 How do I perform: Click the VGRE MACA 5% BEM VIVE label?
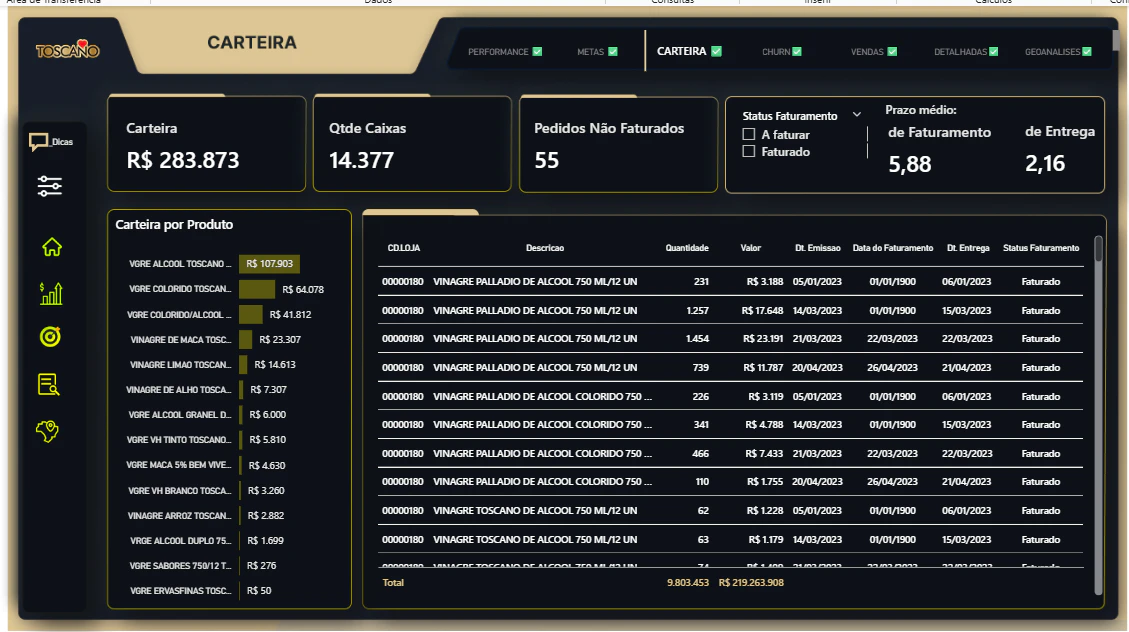(x=179, y=465)
